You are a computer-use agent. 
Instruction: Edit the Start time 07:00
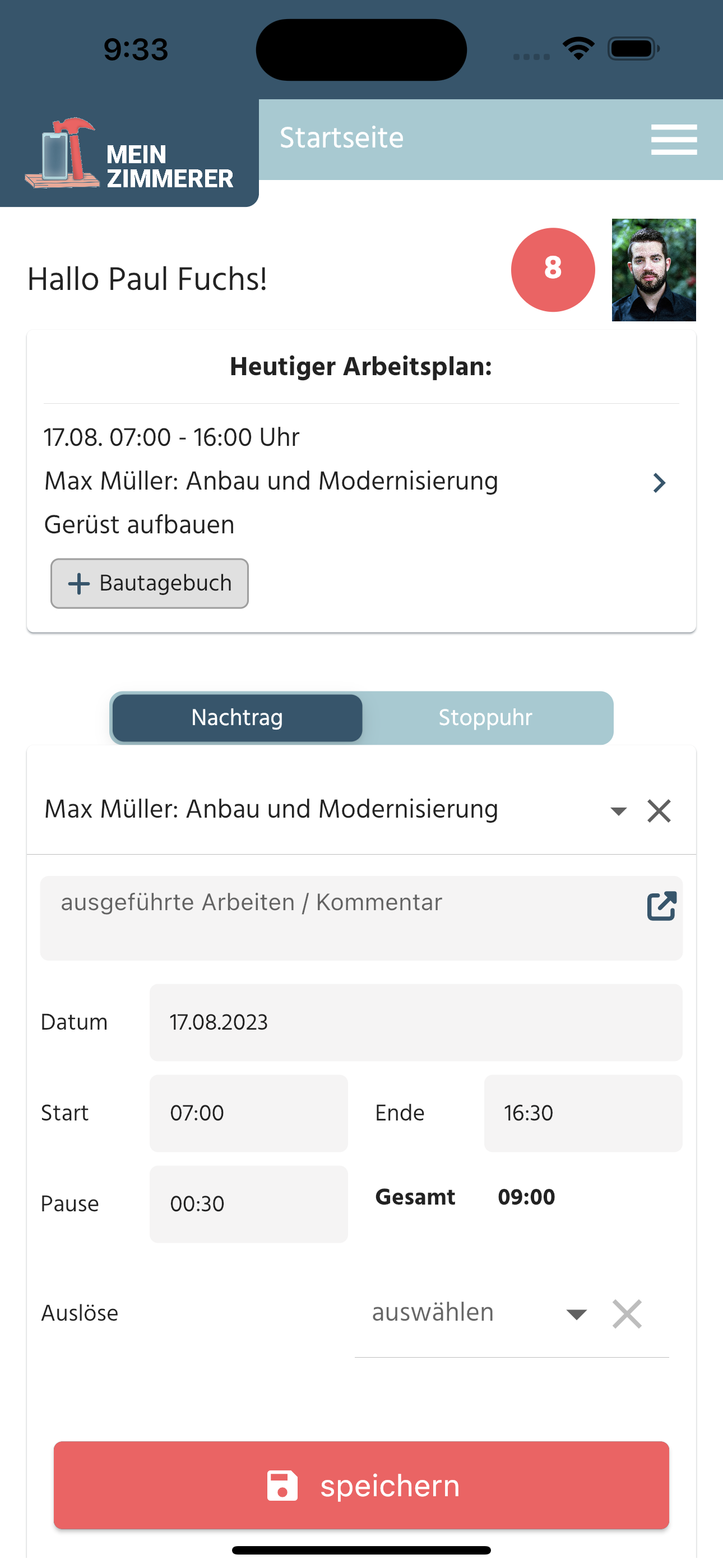coord(248,1113)
